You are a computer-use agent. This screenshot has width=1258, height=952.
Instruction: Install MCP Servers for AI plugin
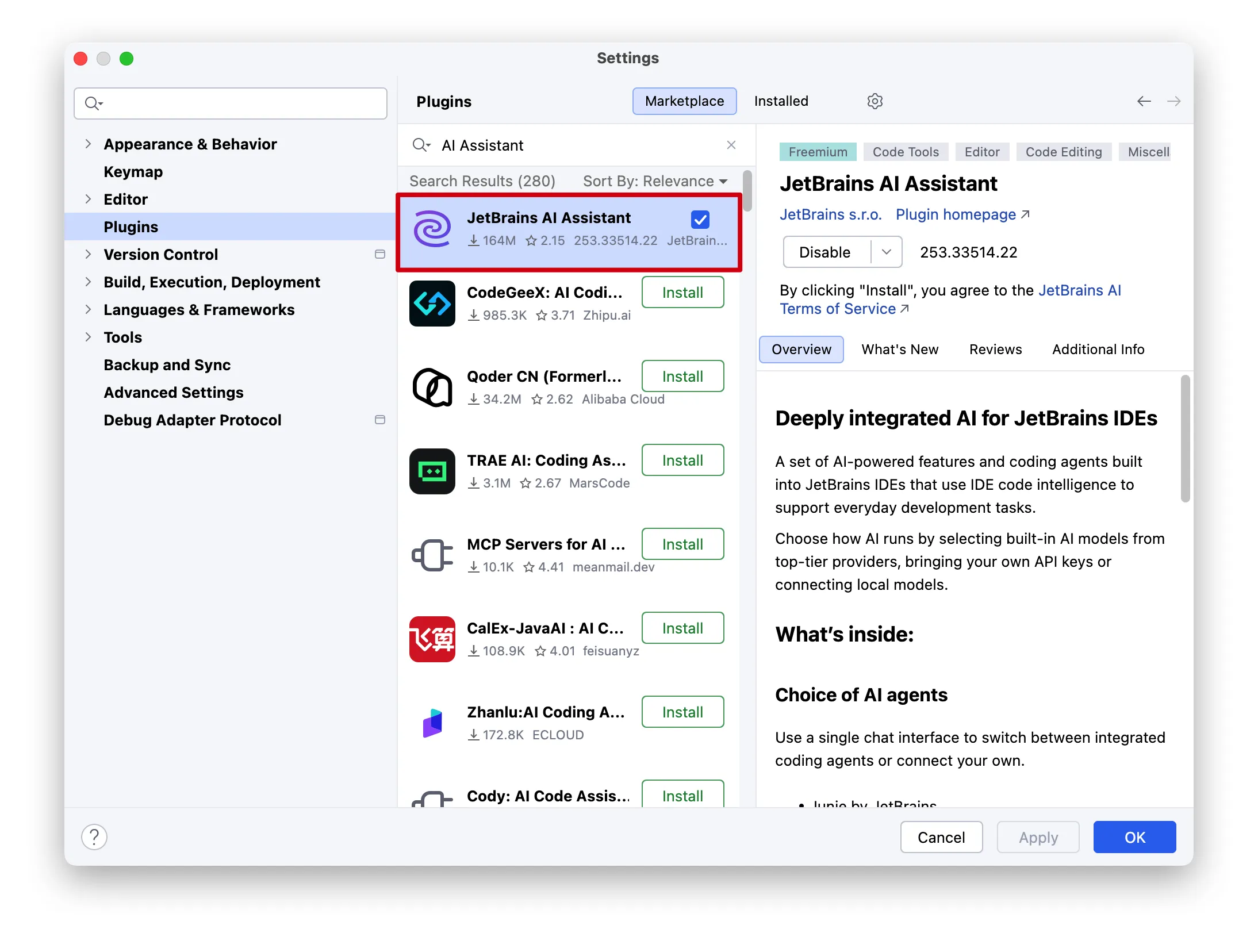click(x=682, y=544)
